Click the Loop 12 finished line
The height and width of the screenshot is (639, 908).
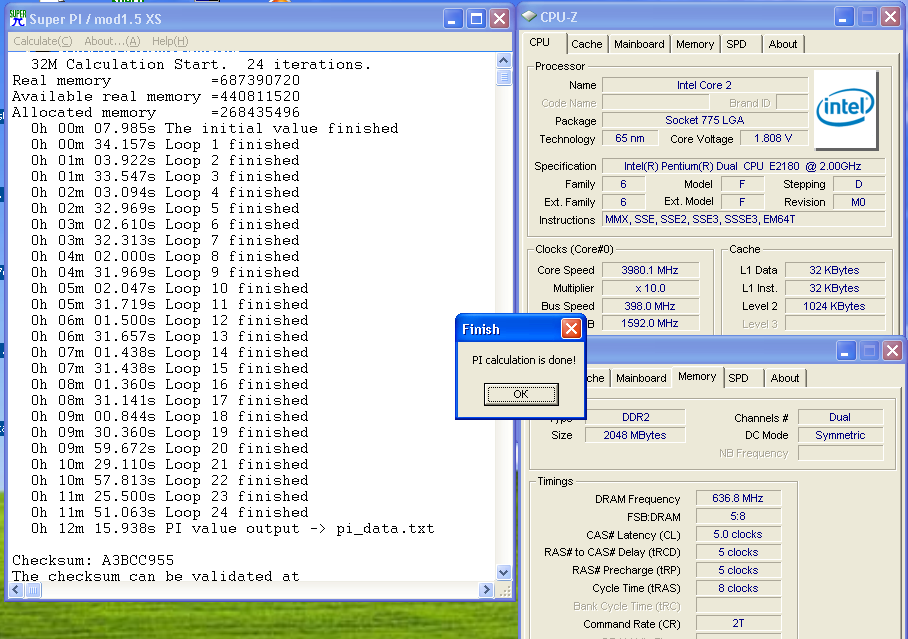[169, 320]
